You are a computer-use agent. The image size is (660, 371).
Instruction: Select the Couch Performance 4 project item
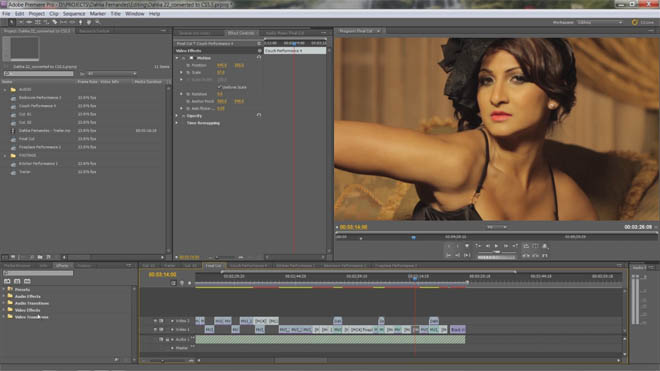coord(37,106)
